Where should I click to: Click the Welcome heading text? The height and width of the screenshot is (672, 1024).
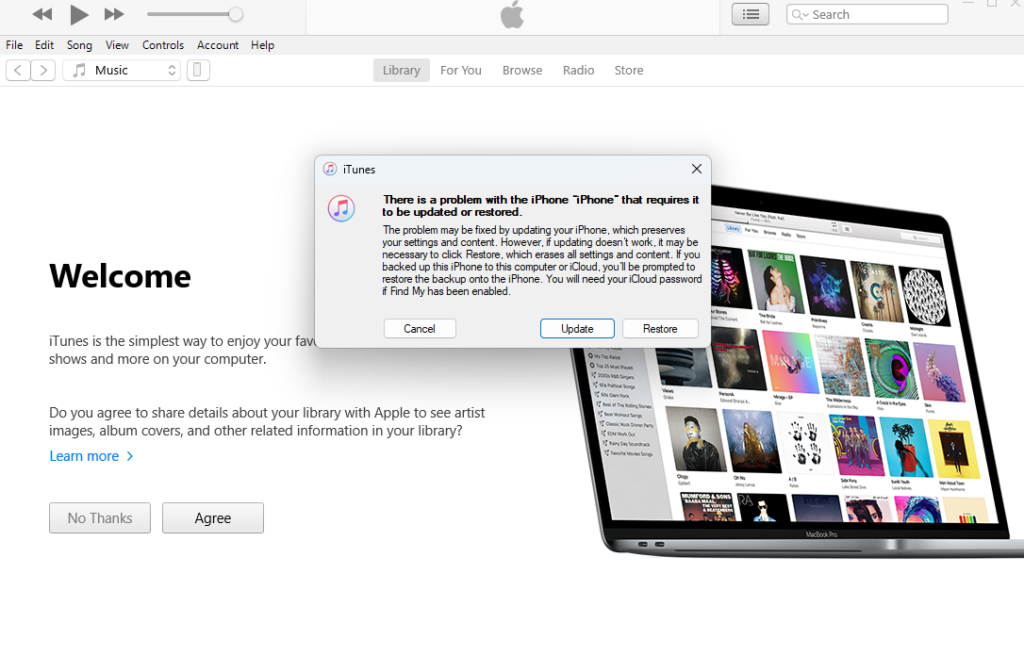pos(120,276)
